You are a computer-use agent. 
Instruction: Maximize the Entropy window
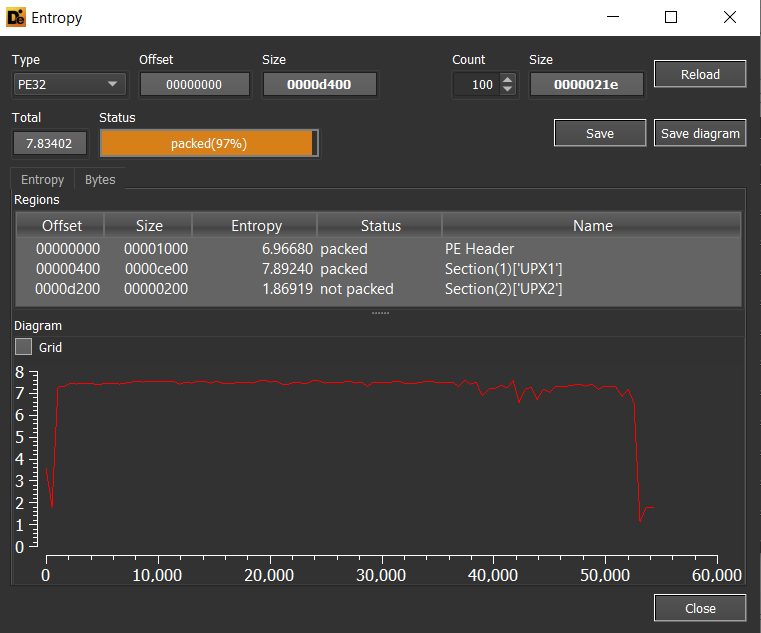pyautogui.click(x=671, y=17)
